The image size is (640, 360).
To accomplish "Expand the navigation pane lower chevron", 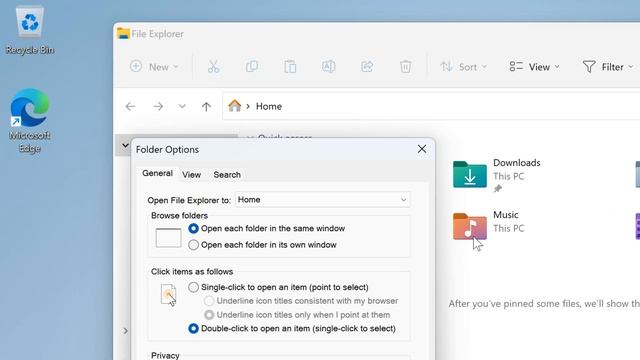I will point(125,331).
